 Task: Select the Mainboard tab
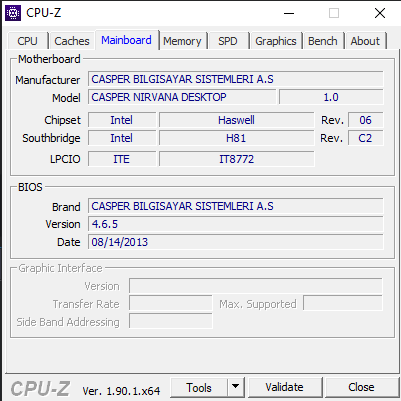pos(126,40)
